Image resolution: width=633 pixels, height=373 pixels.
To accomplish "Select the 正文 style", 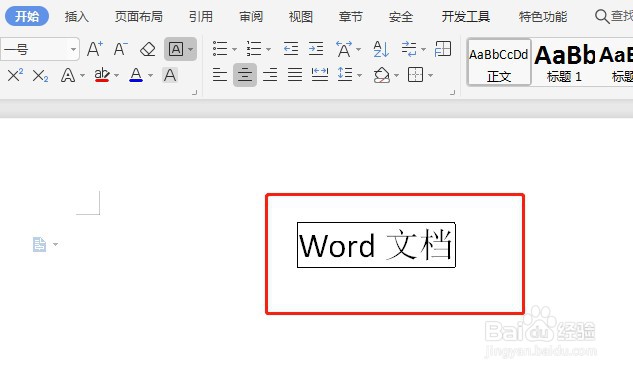I will 499,62.
